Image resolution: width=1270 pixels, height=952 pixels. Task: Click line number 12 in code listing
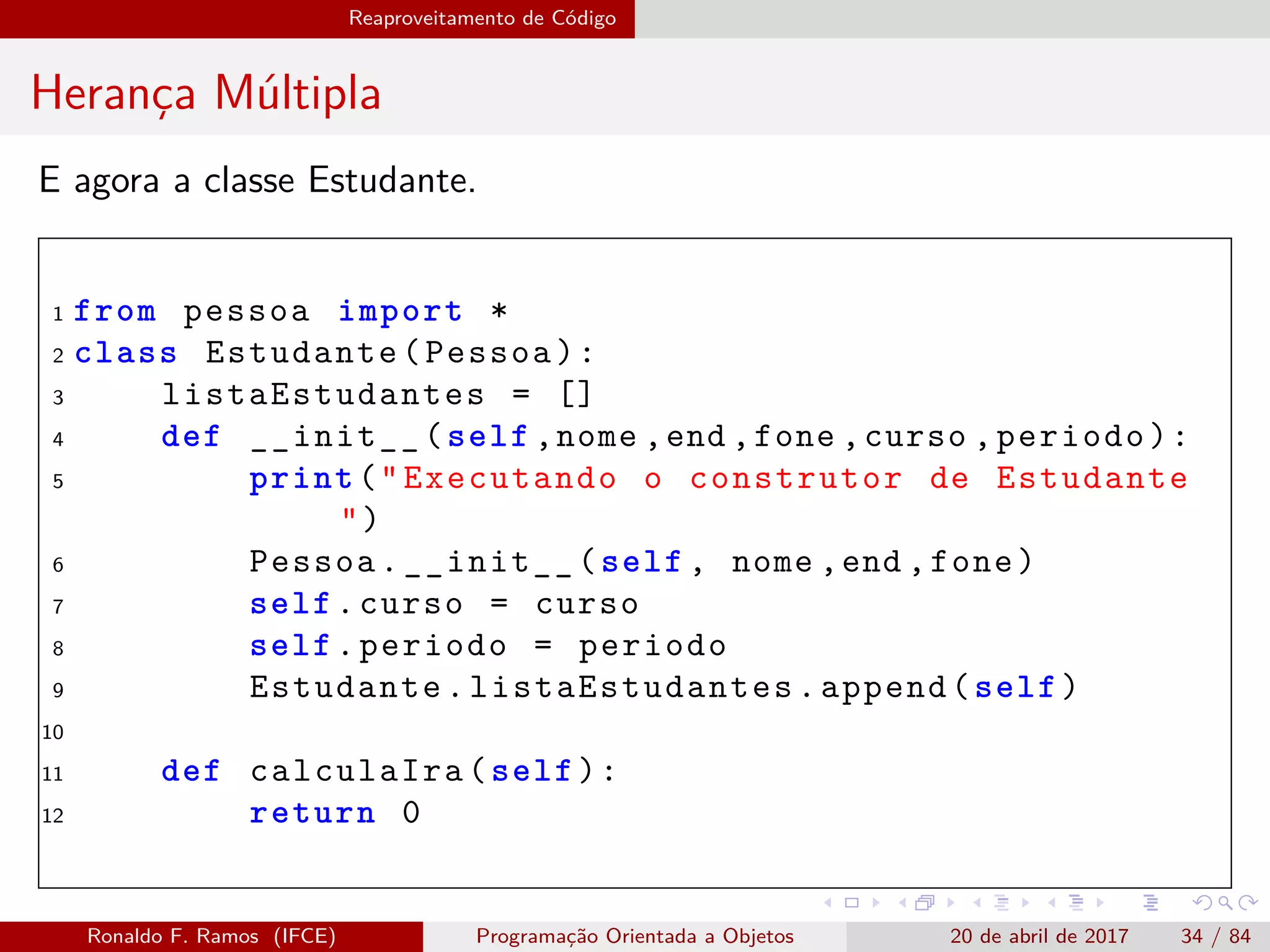pyautogui.click(x=53, y=816)
